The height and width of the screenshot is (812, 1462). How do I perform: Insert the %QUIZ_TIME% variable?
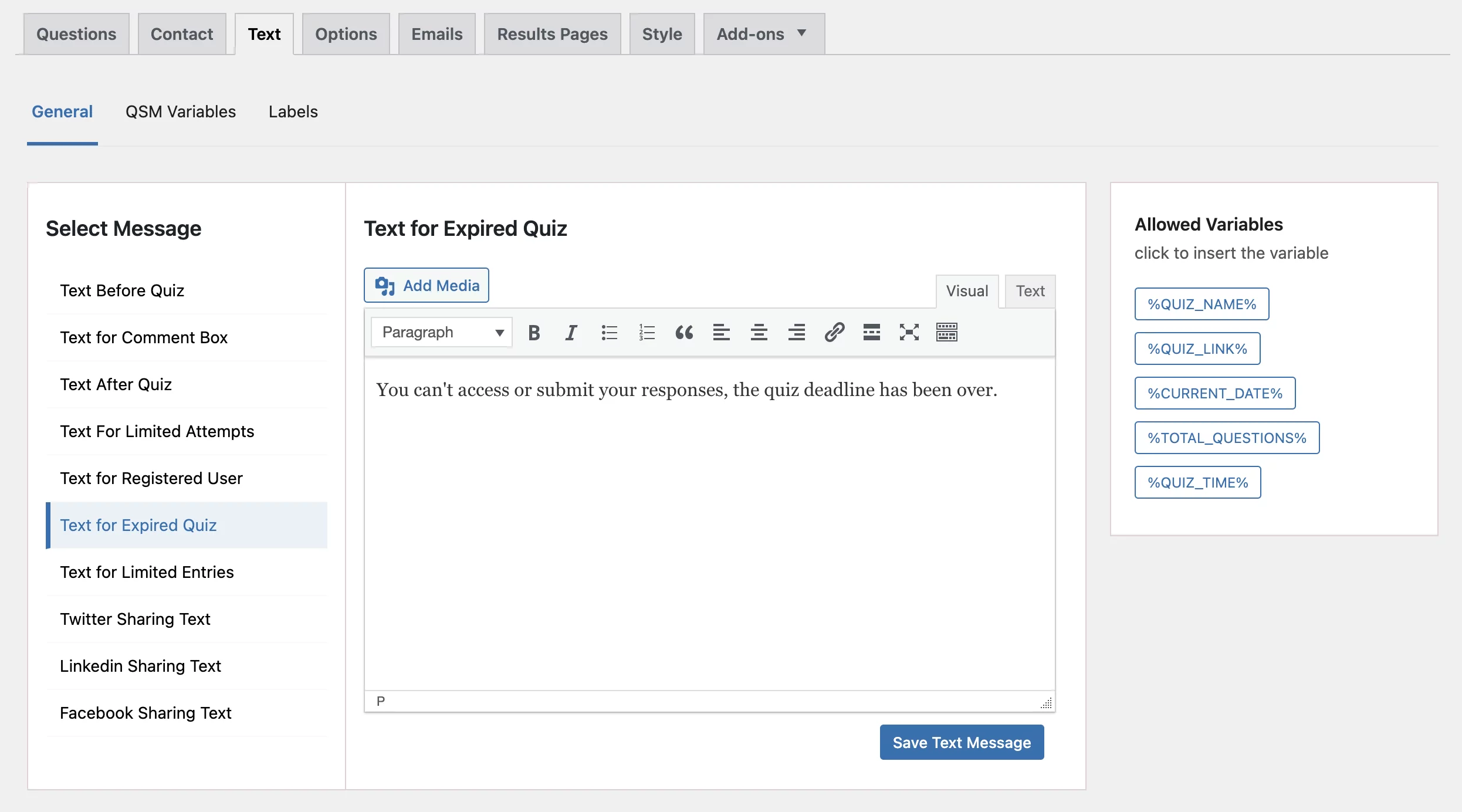pyautogui.click(x=1198, y=482)
